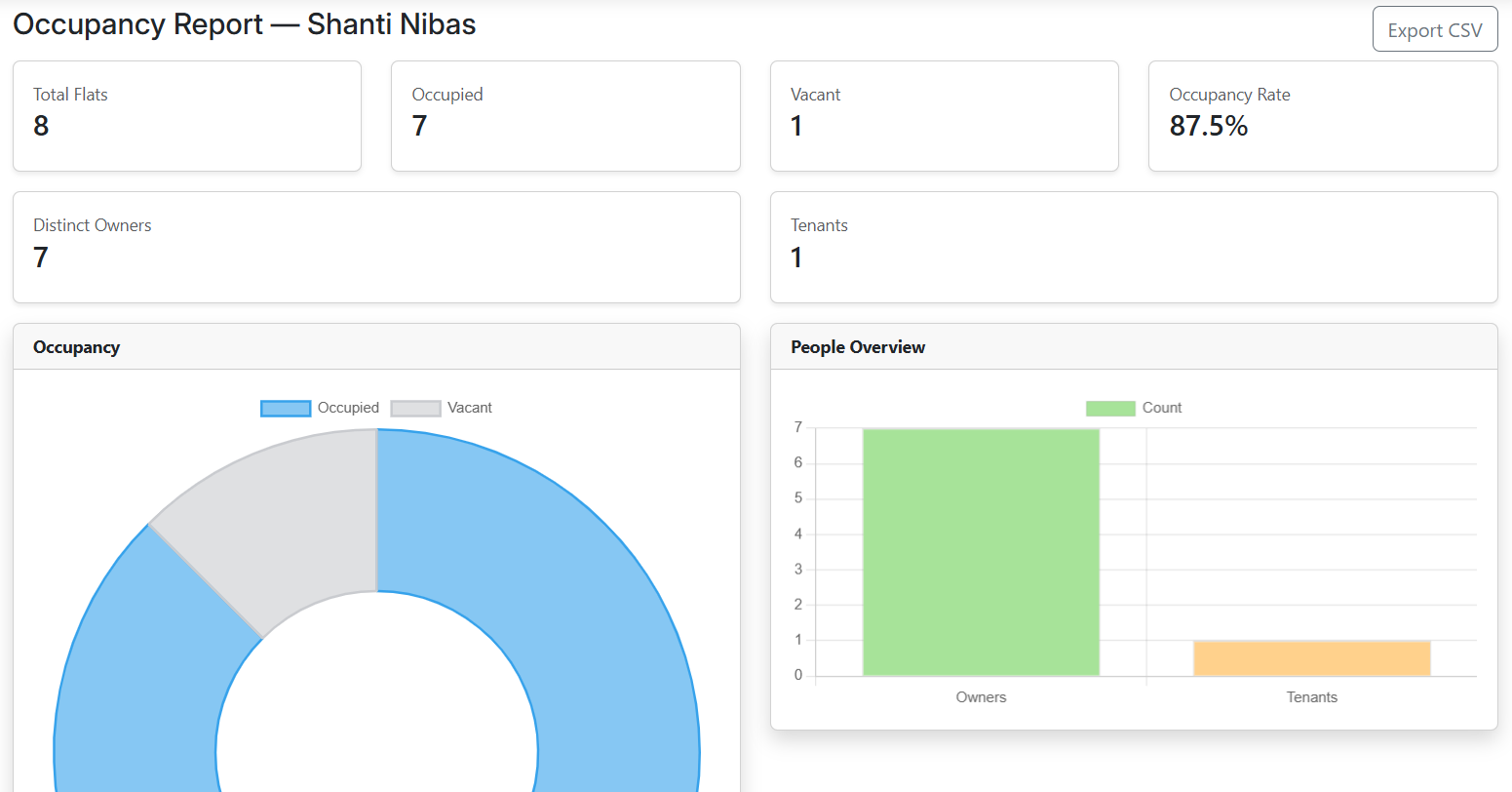Toggle the Count legend swatch
1512x792 pixels.
point(1110,408)
